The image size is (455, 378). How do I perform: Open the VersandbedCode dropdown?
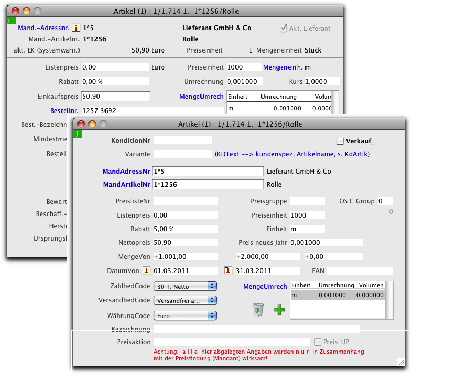tap(185, 300)
